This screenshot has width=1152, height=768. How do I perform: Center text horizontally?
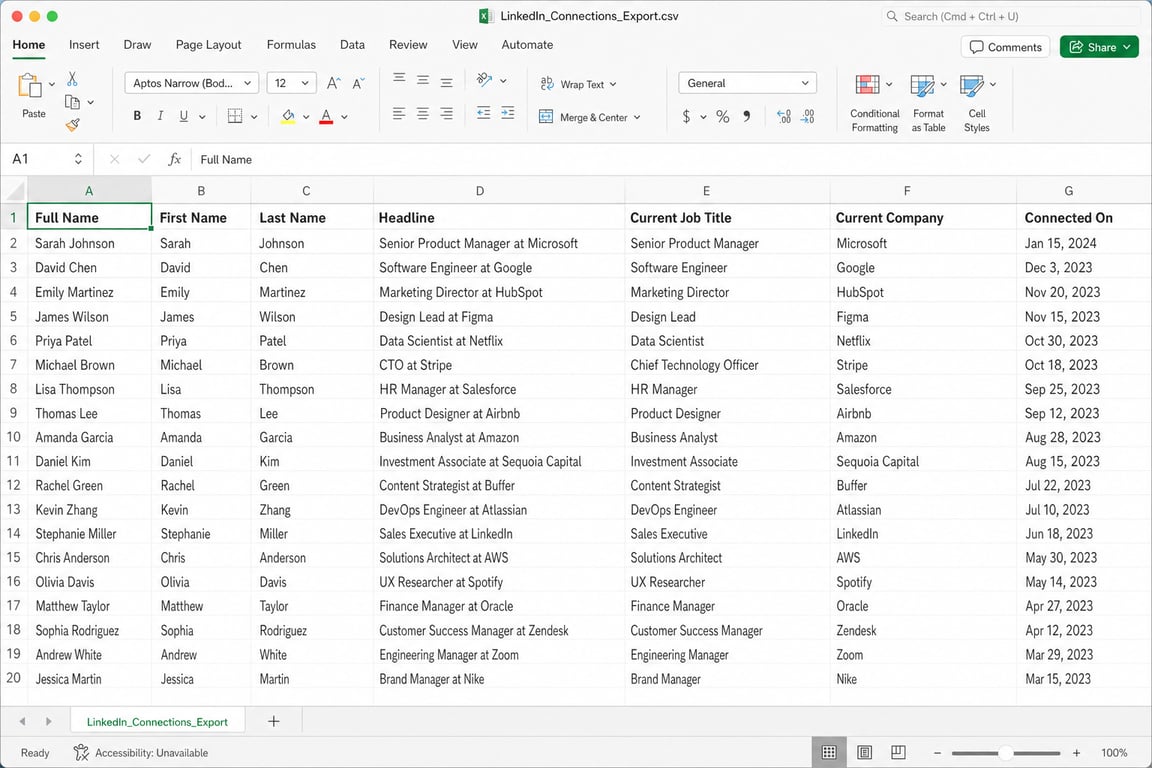tap(423, 113)
